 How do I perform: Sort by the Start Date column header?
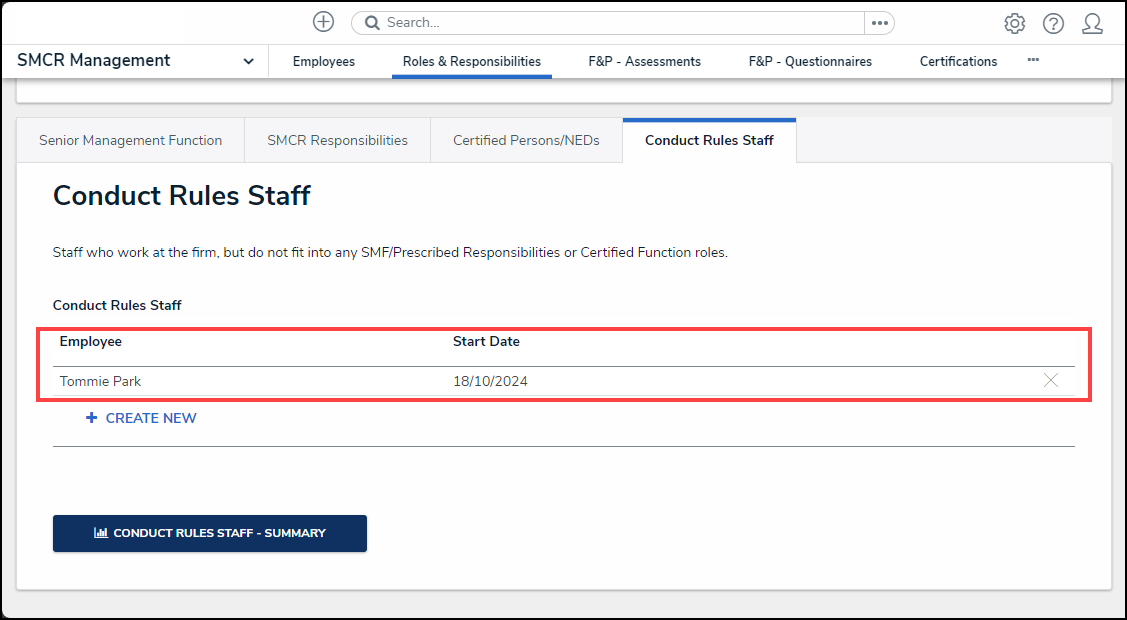(x=486, y=341)
